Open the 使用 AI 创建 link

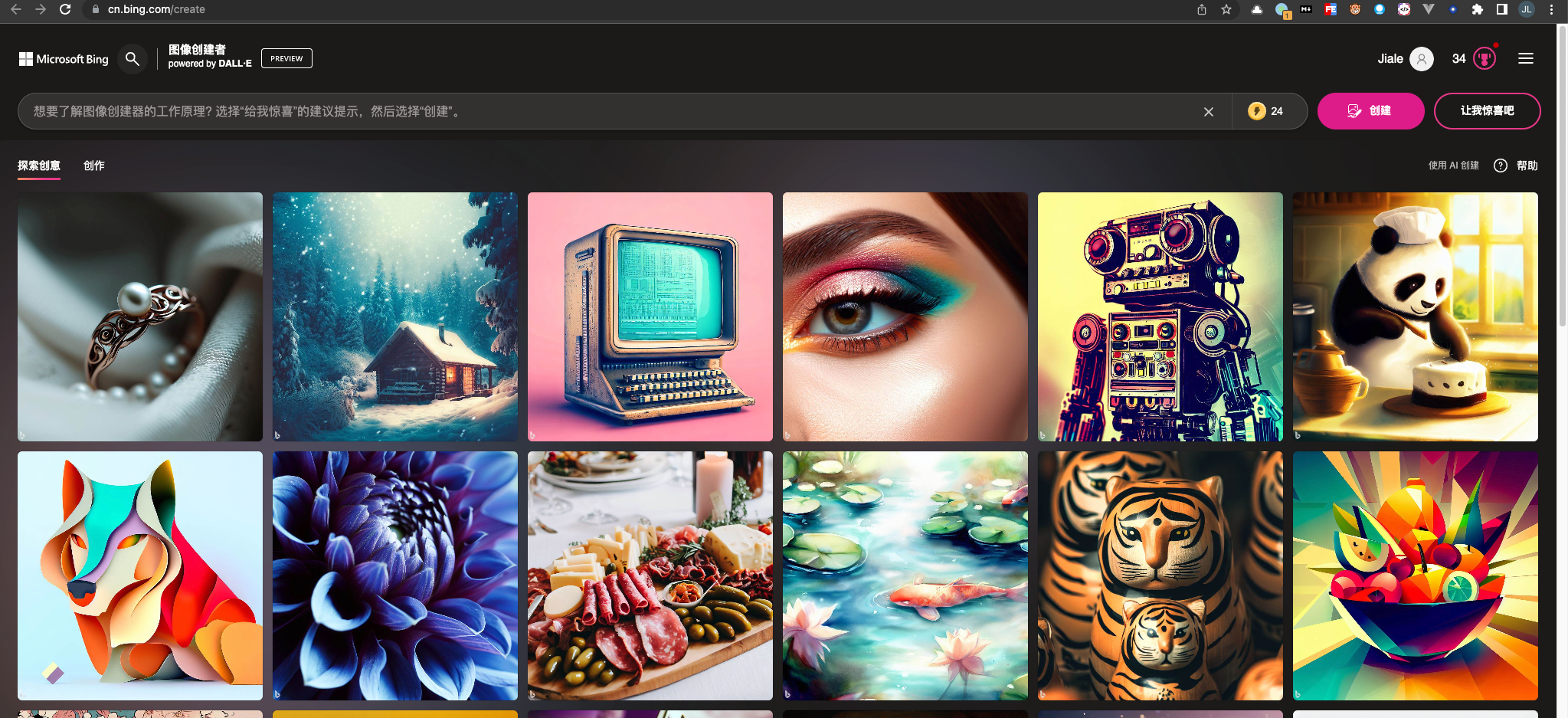coord(1453,166)
